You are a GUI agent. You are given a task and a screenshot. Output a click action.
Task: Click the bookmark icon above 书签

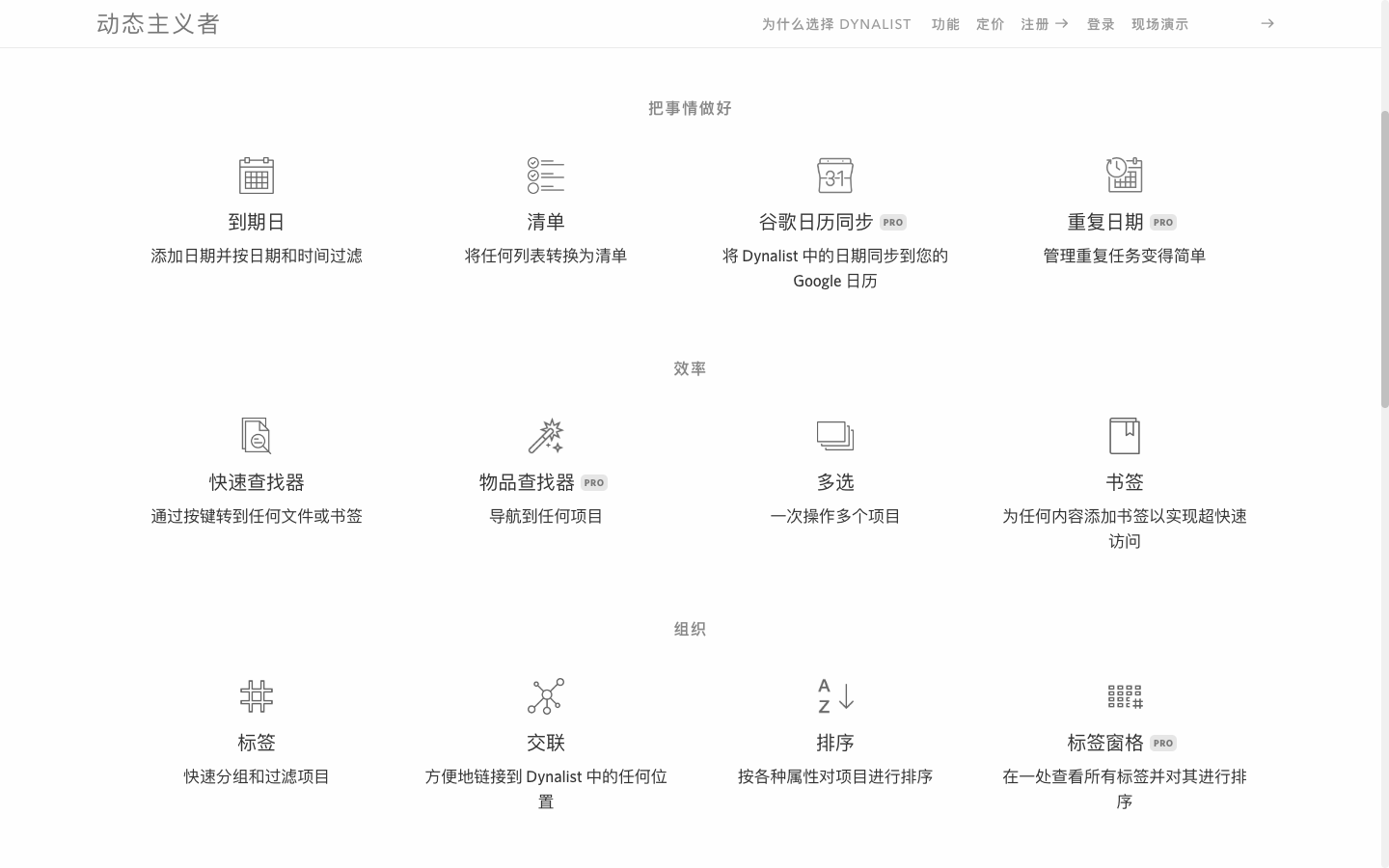[1124, 436]
